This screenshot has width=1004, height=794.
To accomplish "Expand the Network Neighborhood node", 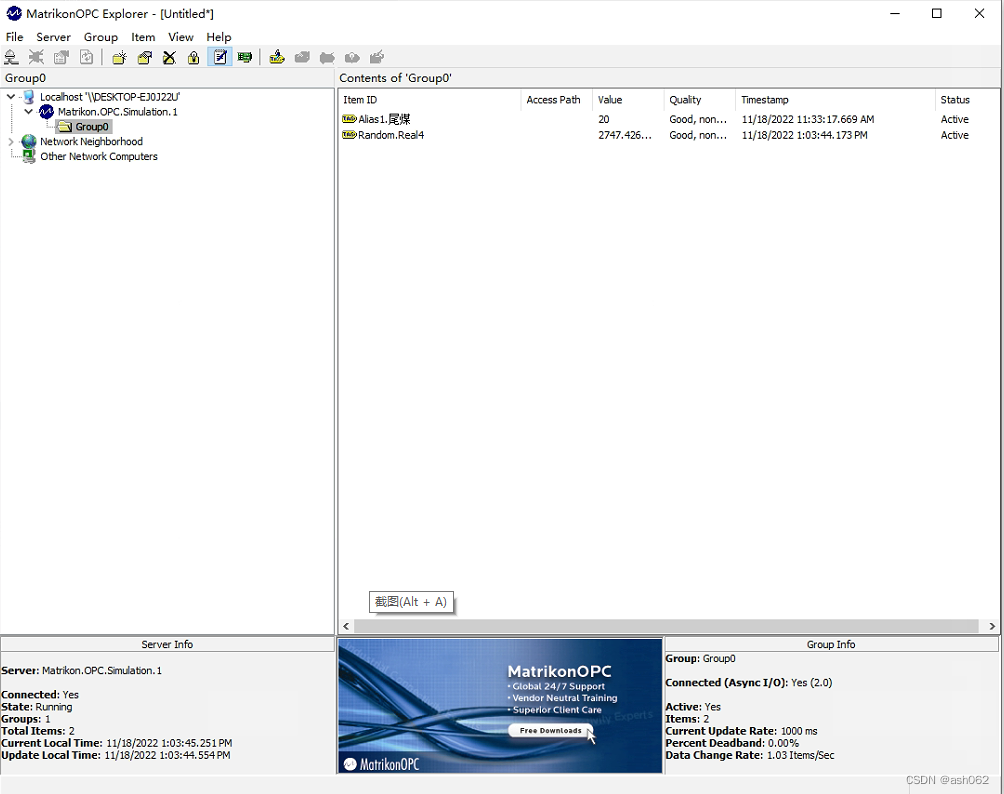I will click(11, 142).
